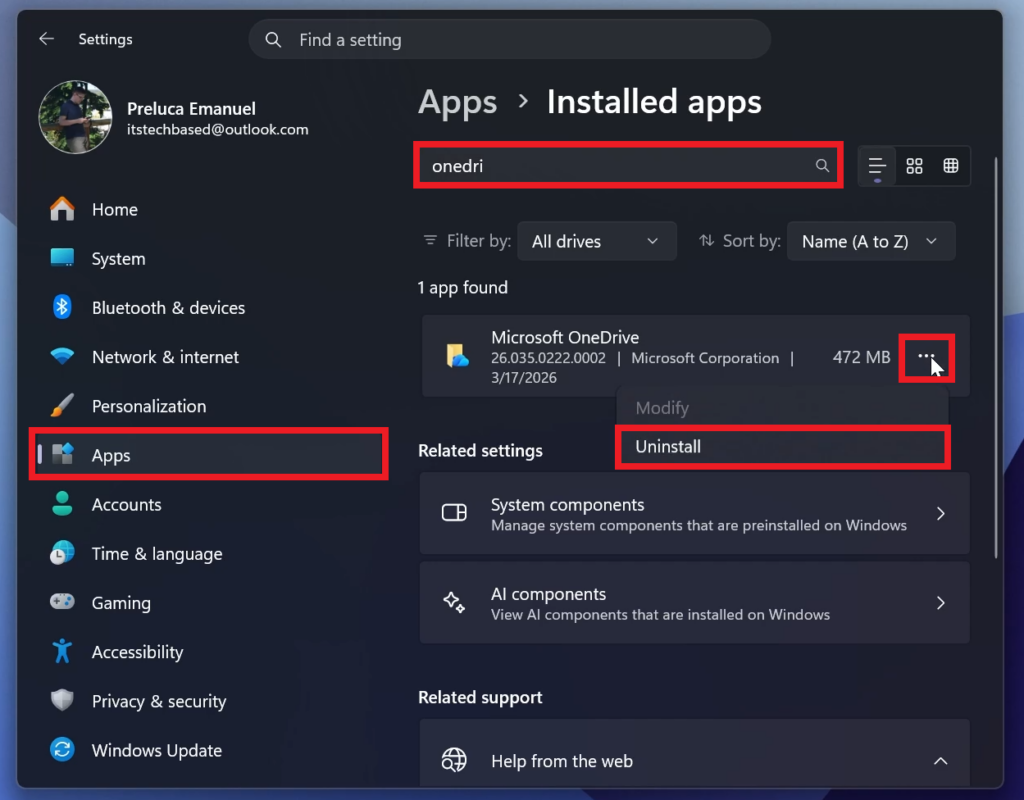Switch to grid view layout icon
Viewport: 1024px width, 800px height.
914,166
